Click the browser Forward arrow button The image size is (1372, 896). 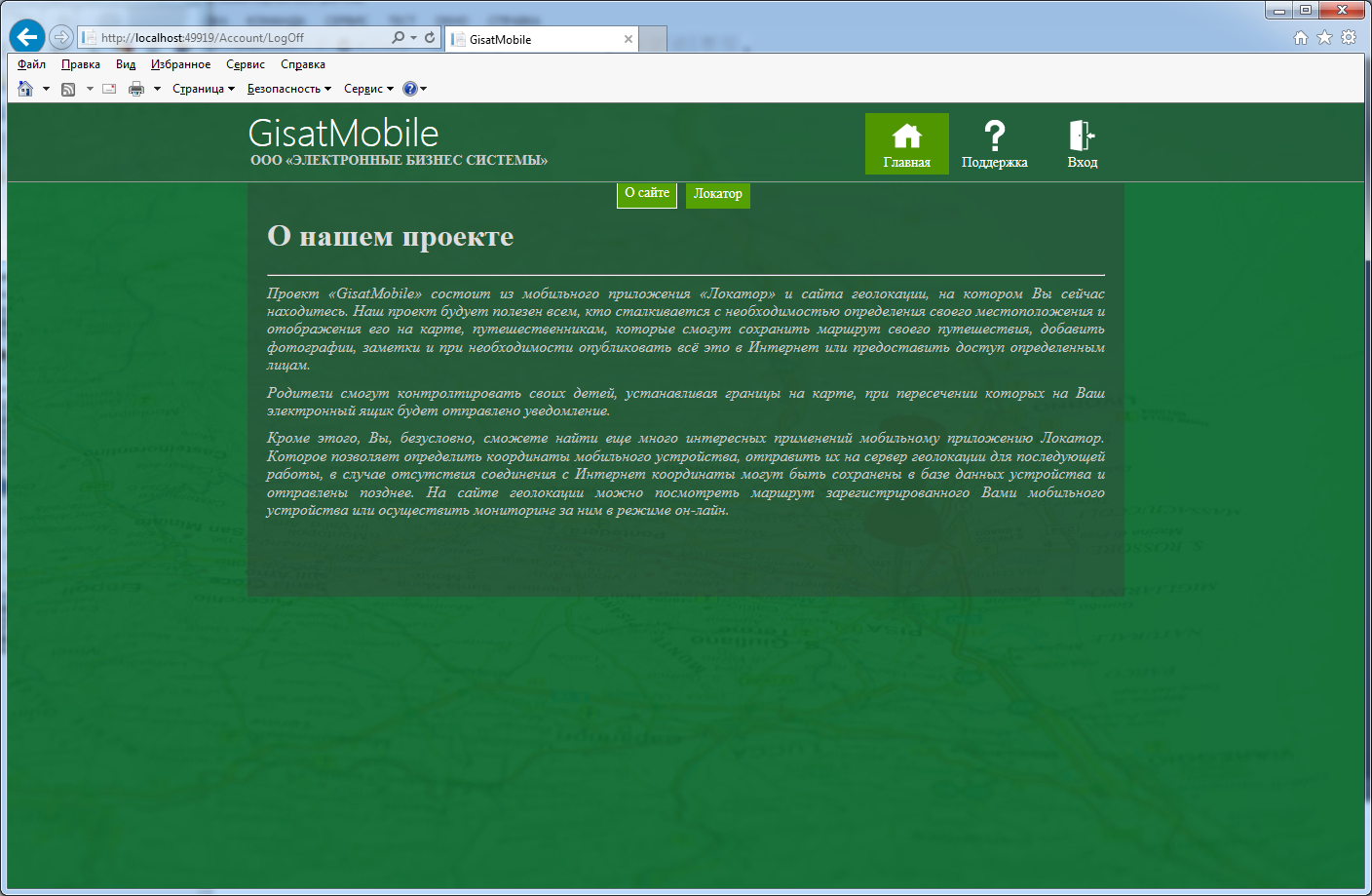tap(61, 37)
